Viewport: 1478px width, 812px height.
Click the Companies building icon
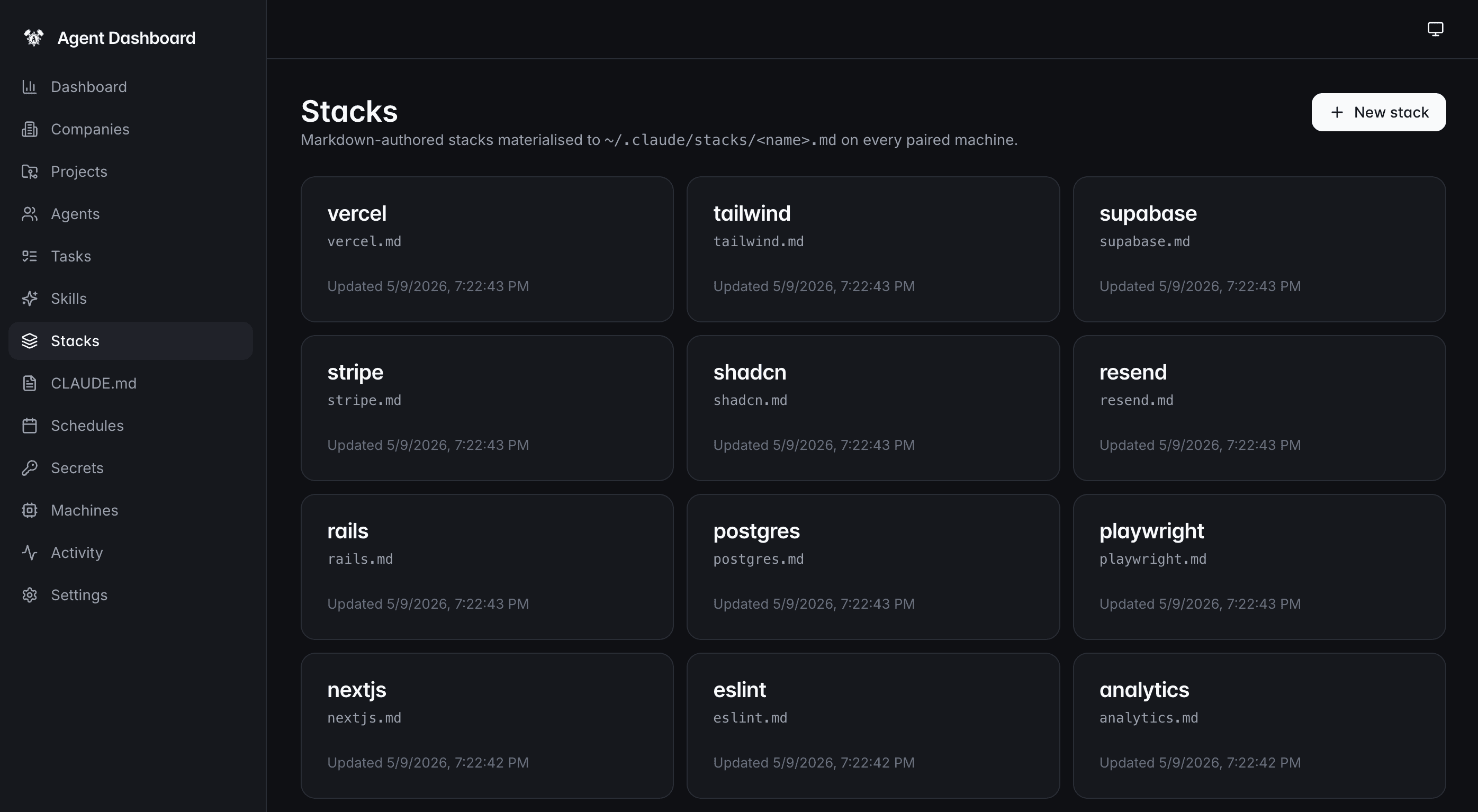pos(29,129)
